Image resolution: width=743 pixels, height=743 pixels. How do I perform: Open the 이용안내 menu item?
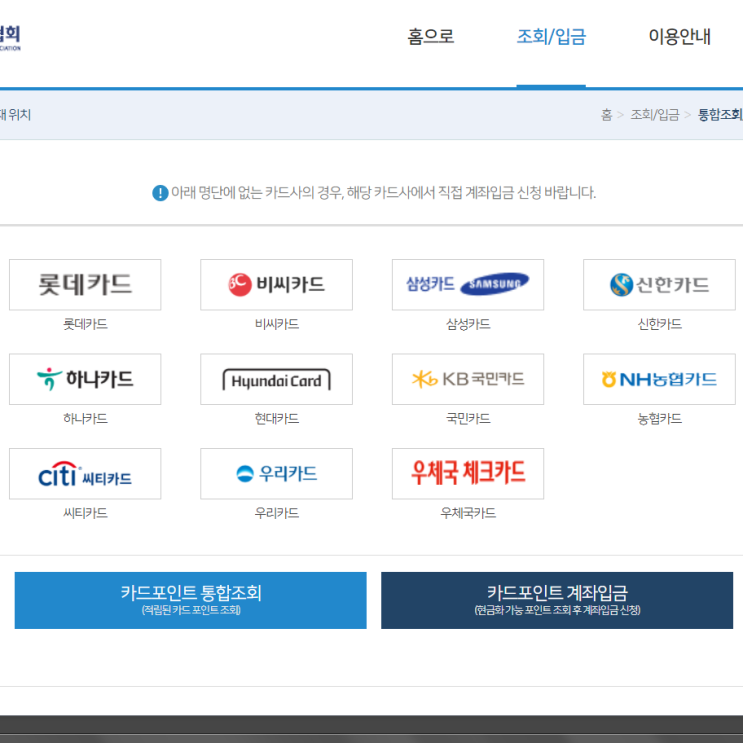coord(680,36)
